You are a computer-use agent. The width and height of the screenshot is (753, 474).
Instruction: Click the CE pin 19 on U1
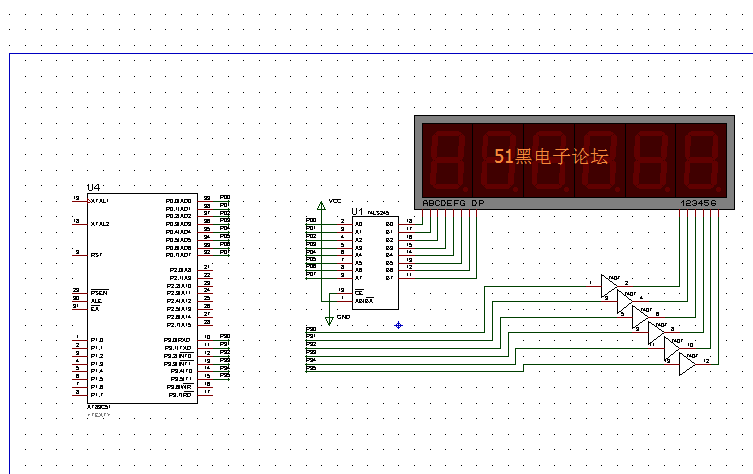[344, 293]
